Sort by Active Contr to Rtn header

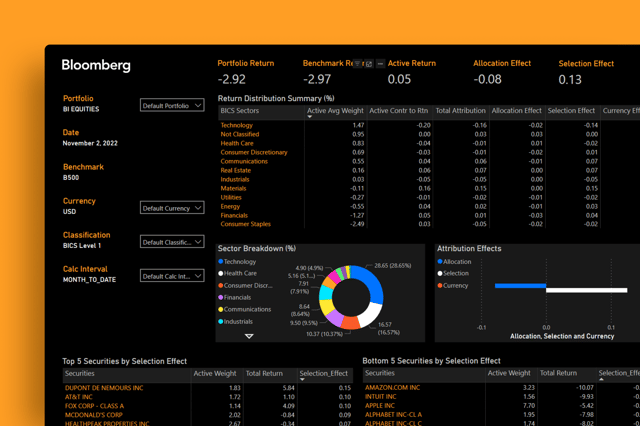click(x=398, y=111)
